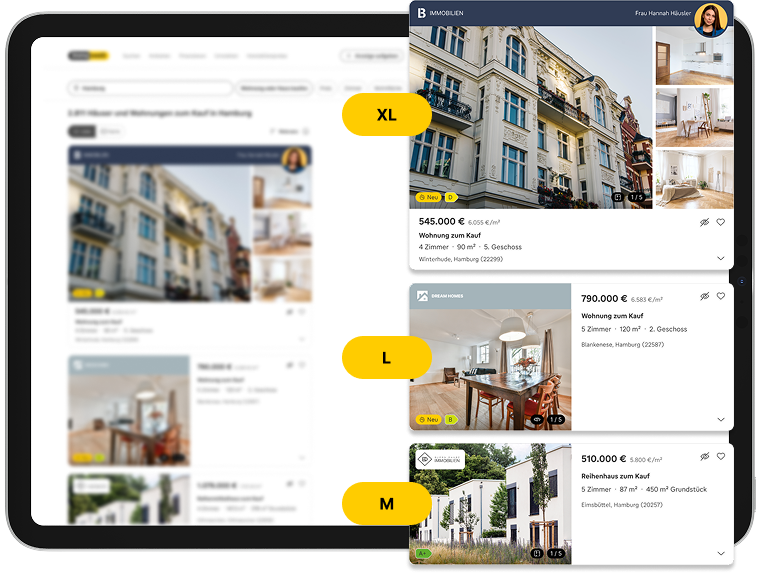Image resolution: width=757 pixels, height=573 pixels.
Task: Click the Hamburg search field on tablet
Action: pos(150,88)
